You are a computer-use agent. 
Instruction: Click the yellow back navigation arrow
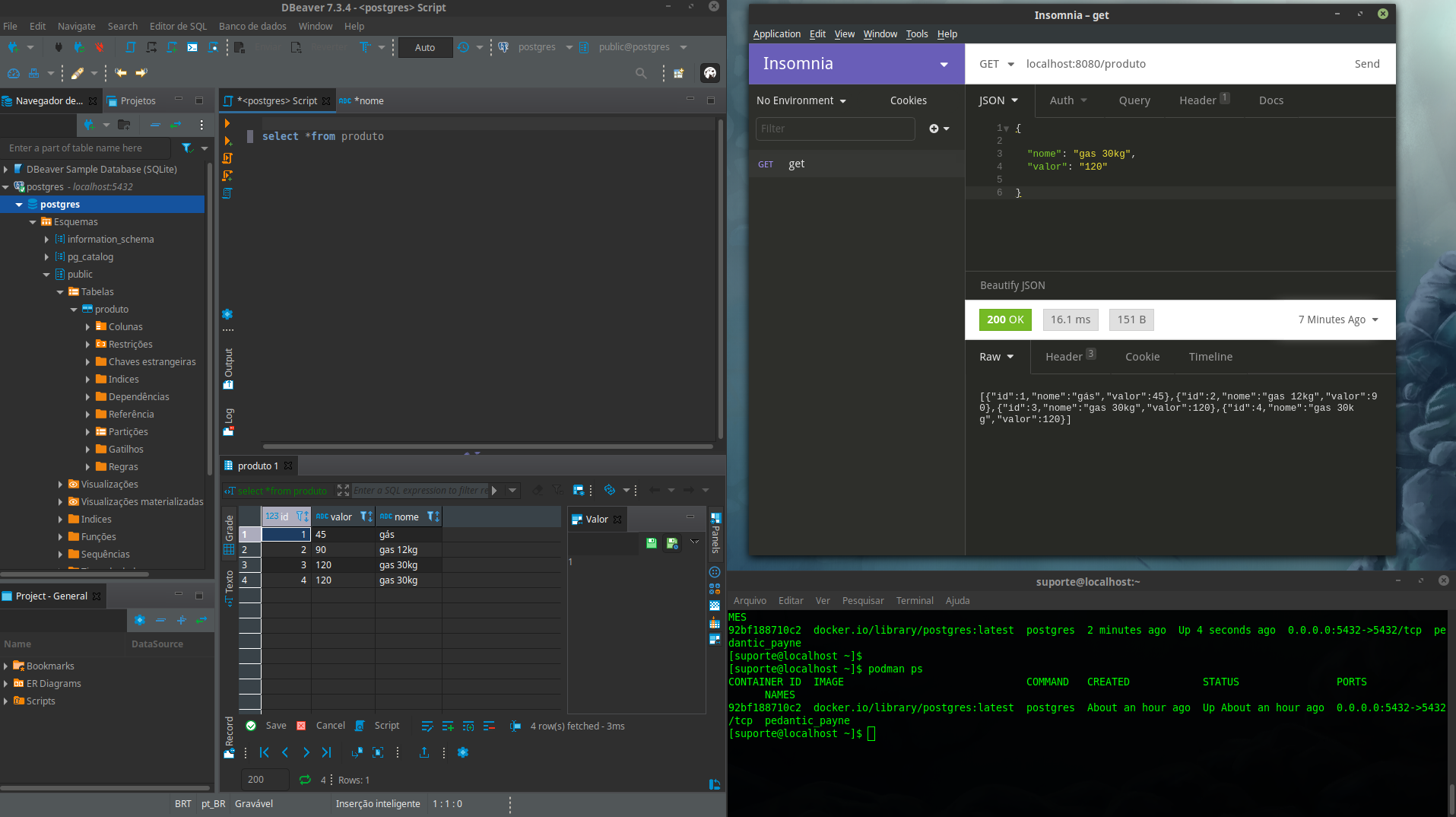[121, 73]
